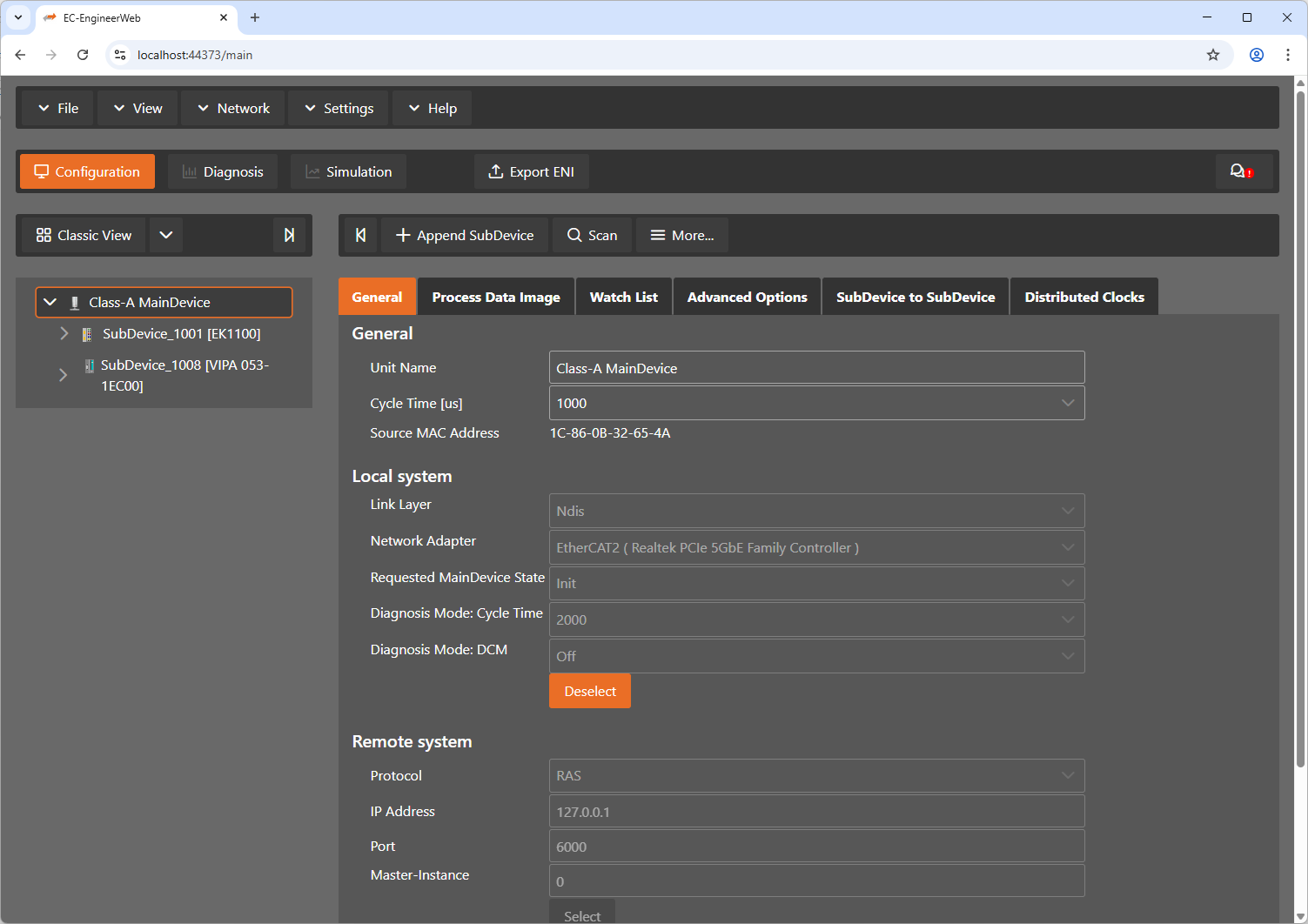Expand SubDevice_1001 [EK1100] node
This screenshot has height=924, width=1308.
click(x=64, y=333)
